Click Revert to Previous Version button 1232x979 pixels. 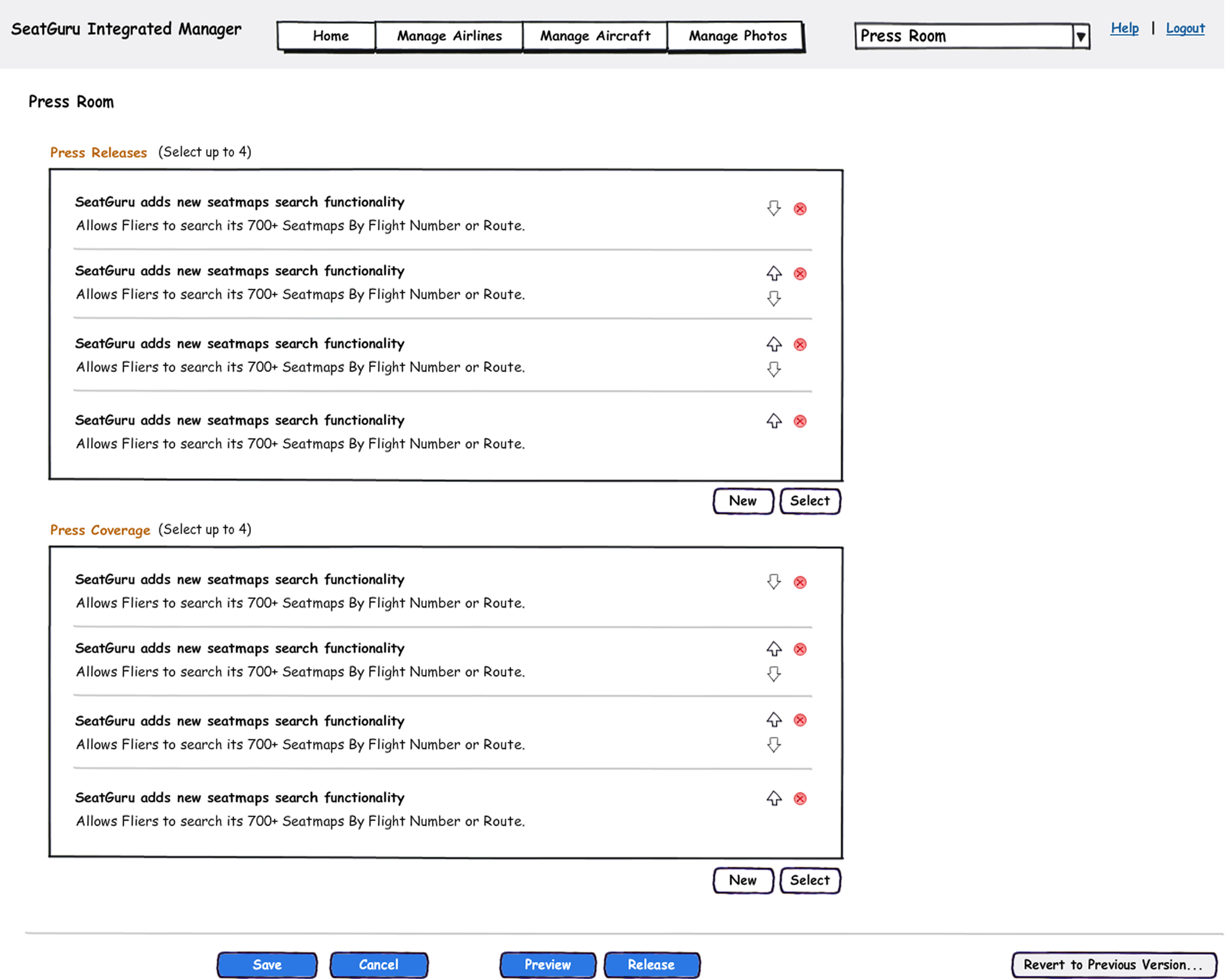click(1113, 965)
